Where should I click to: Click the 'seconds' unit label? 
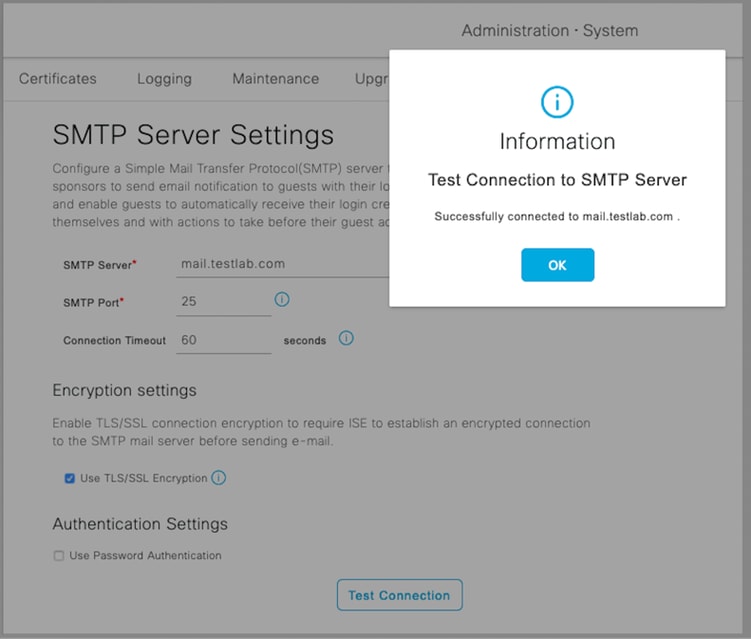click(x=305, y=341)
